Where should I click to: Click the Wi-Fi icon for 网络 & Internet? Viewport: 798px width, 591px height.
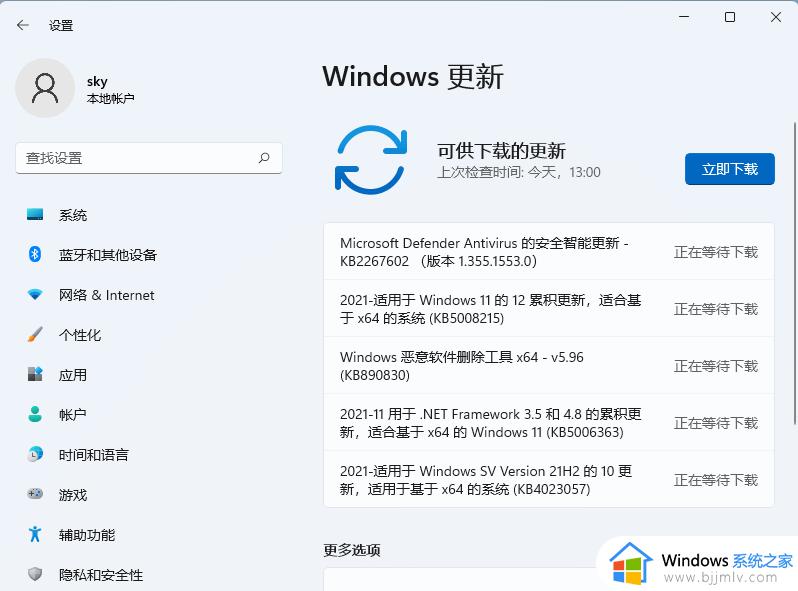tap(35, 294)
